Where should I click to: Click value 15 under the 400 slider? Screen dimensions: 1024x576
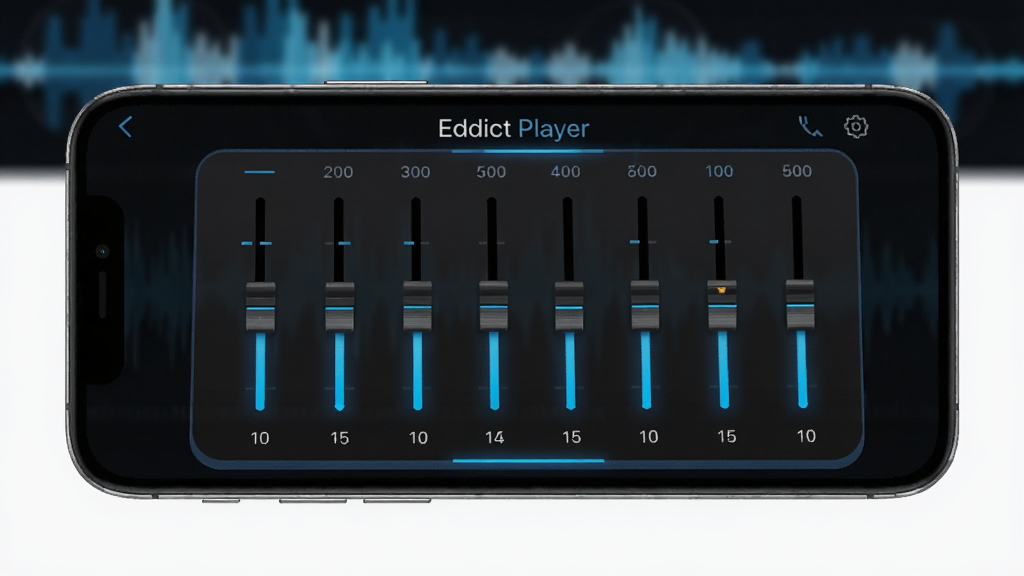click(571, 437)
